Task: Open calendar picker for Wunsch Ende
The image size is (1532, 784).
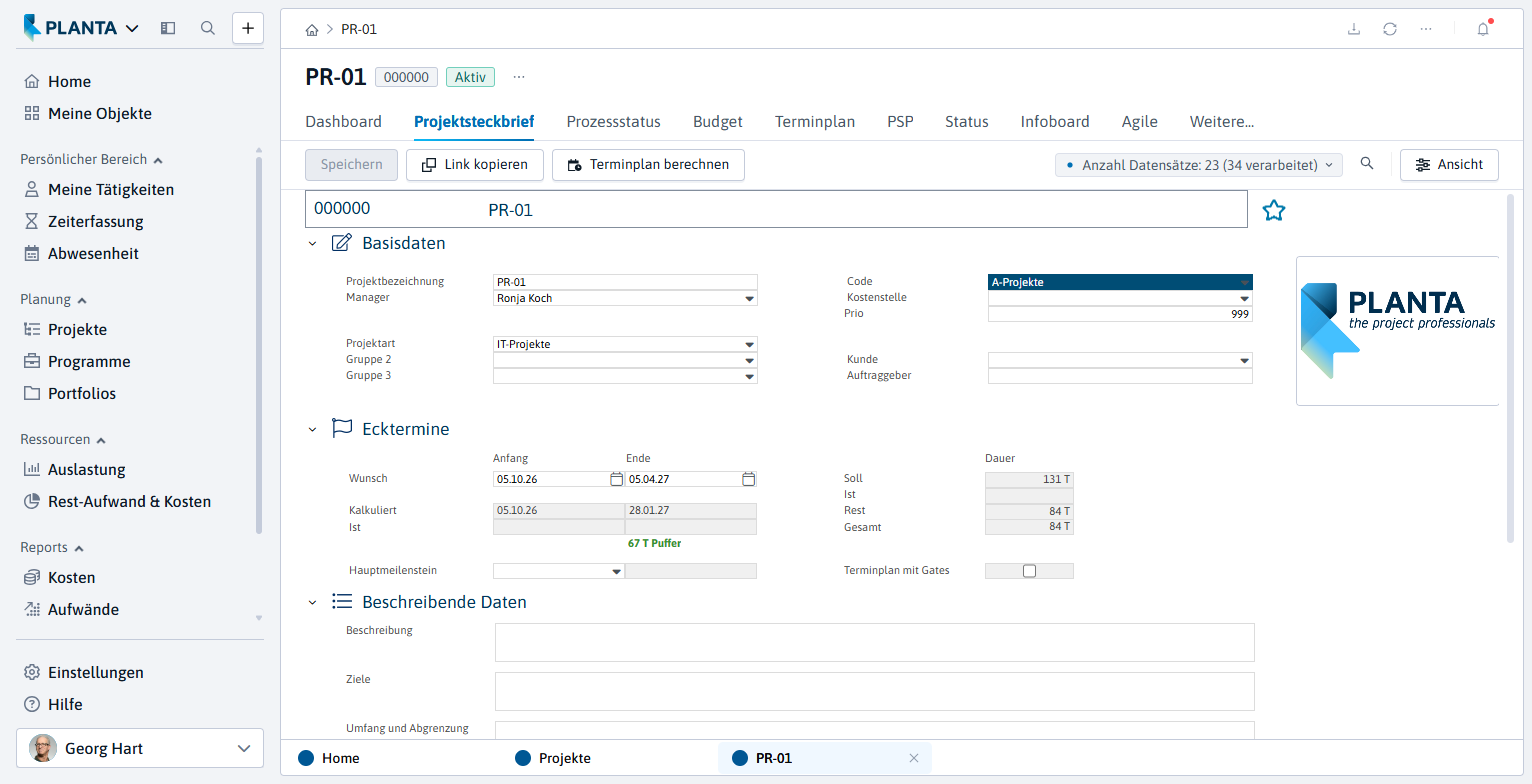Action: coord(748,479)
